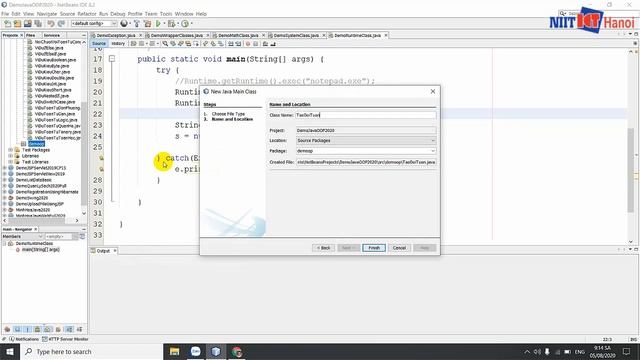This screenshot has width=640, height=360.
Task: Click the ENG language indicator in system tray
Action: pyautogui.click(x=580, y=351)
